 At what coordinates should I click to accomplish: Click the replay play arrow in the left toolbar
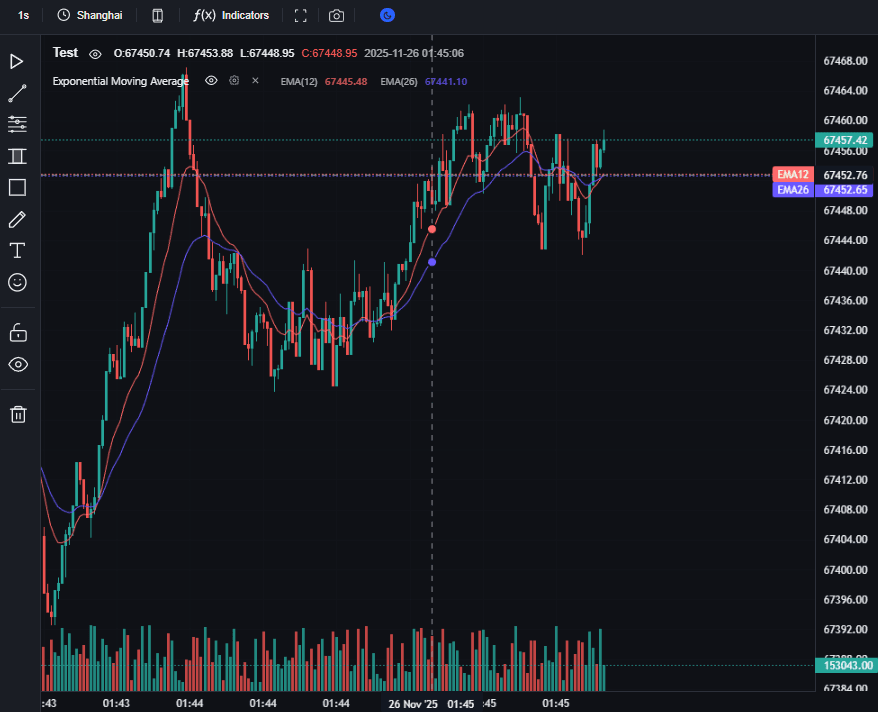point(17,62)
